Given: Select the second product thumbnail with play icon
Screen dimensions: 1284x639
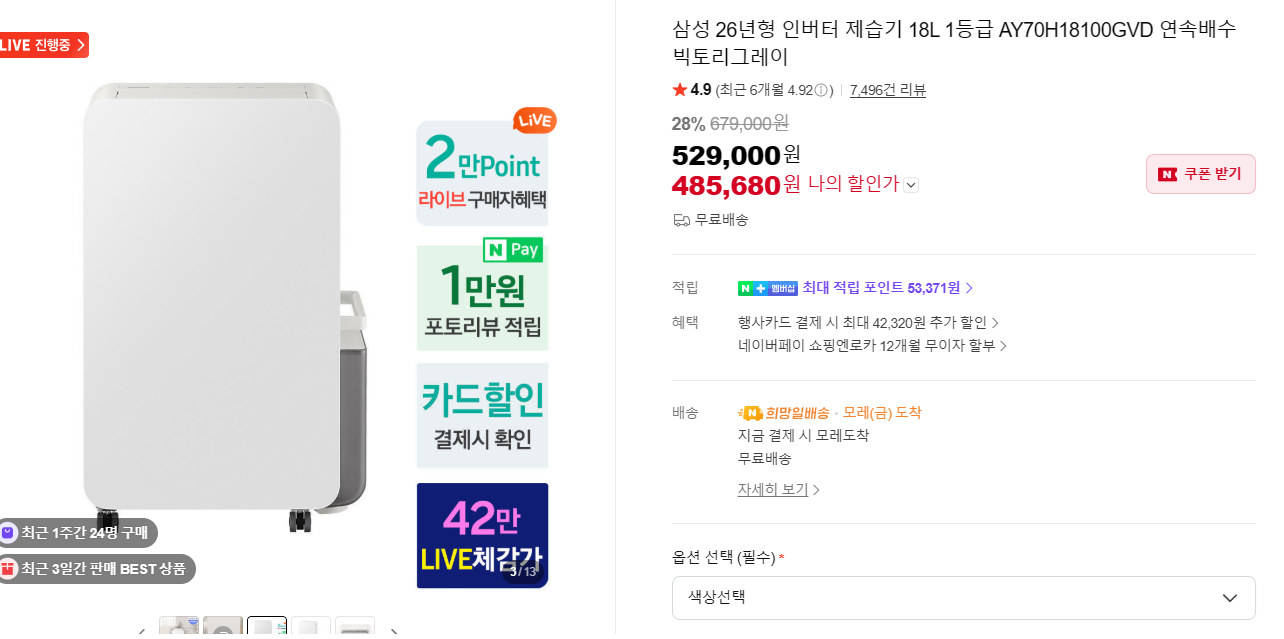Looking at the screenshot, I should [x=223, y=629].
